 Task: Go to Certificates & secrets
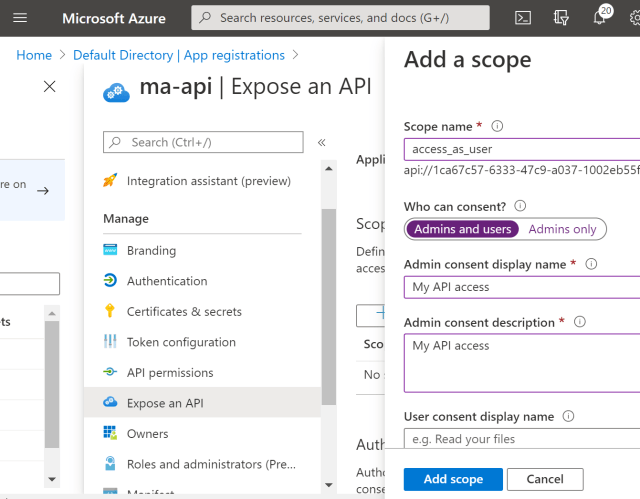[x=184, y=312]
